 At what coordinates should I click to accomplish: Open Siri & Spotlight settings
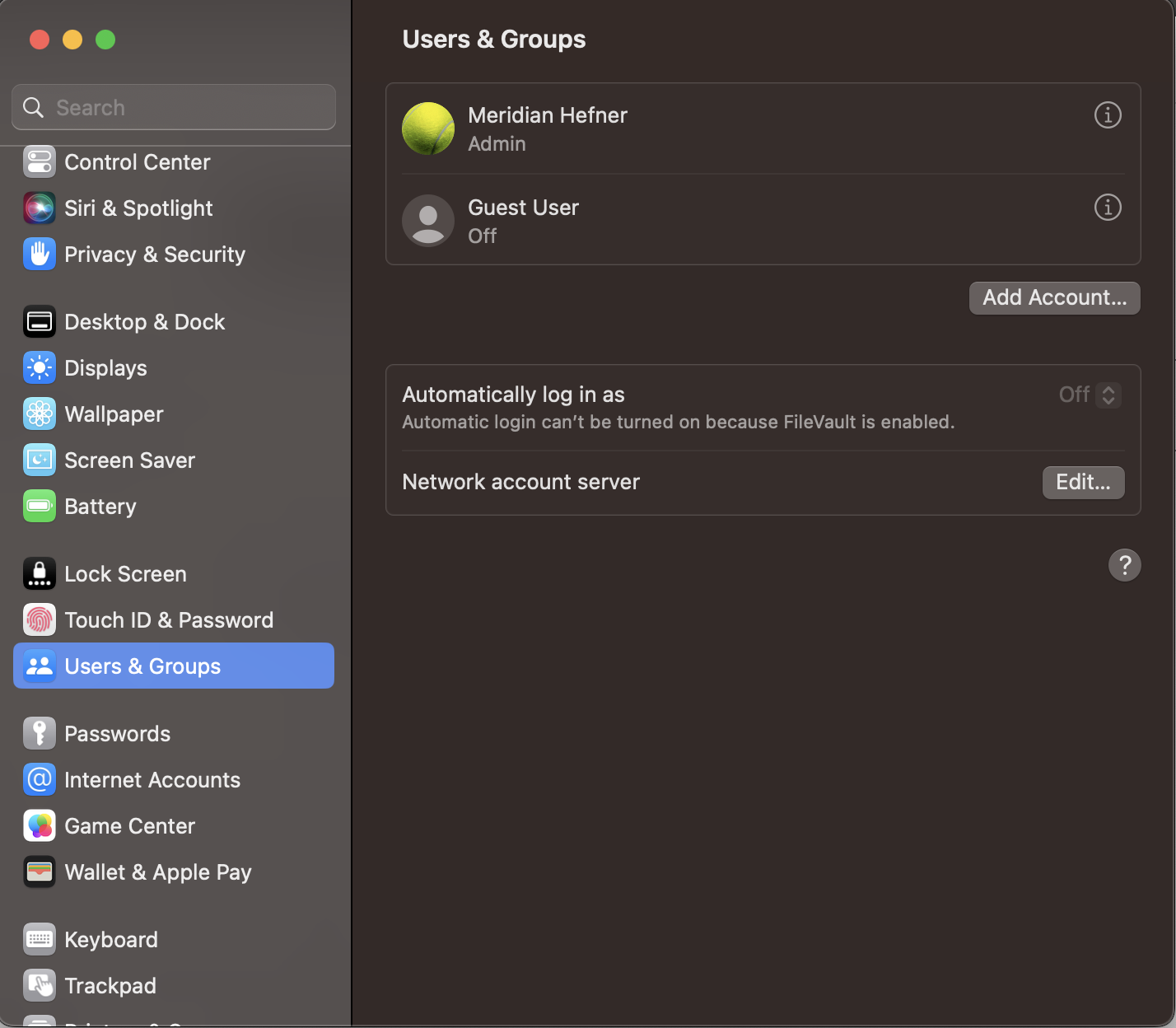click(138, 208)
